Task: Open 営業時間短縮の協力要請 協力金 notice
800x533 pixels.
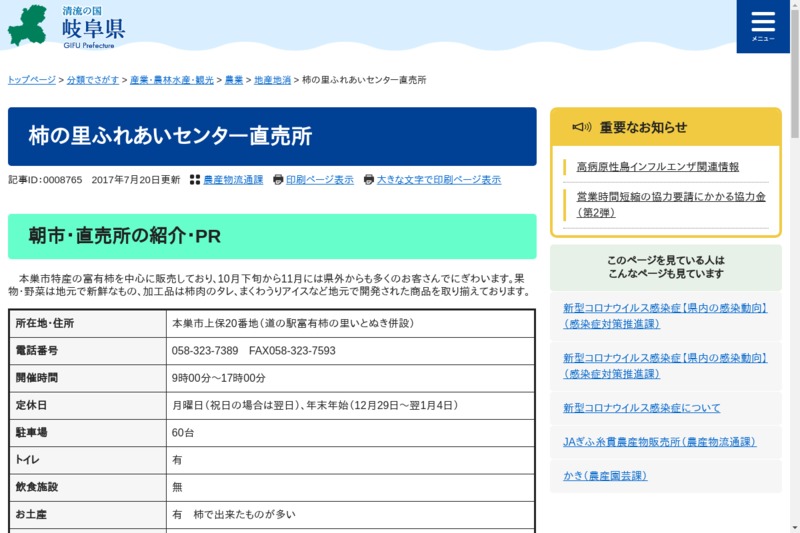Action: click(x=670, y=204)
